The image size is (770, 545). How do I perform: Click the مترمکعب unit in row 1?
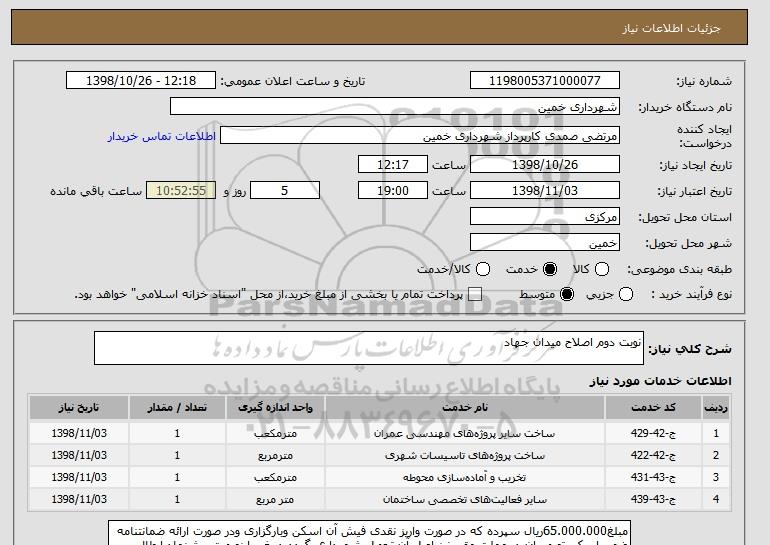coord(275,434)
